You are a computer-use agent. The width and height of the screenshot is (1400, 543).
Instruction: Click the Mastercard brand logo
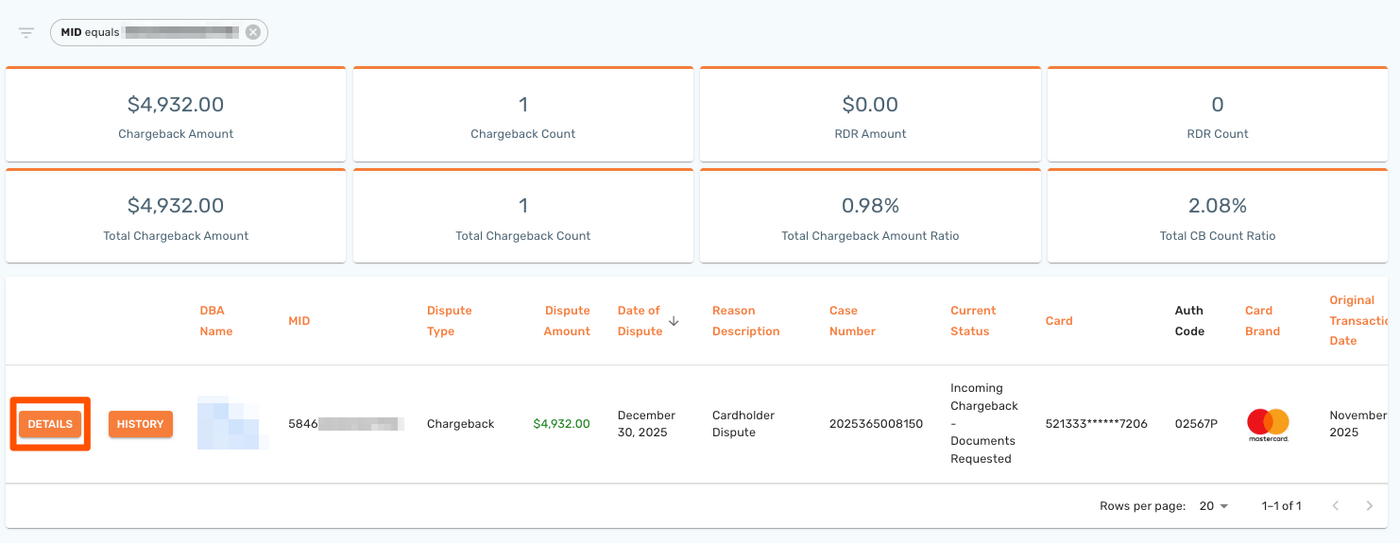(x=1268, y=424)
